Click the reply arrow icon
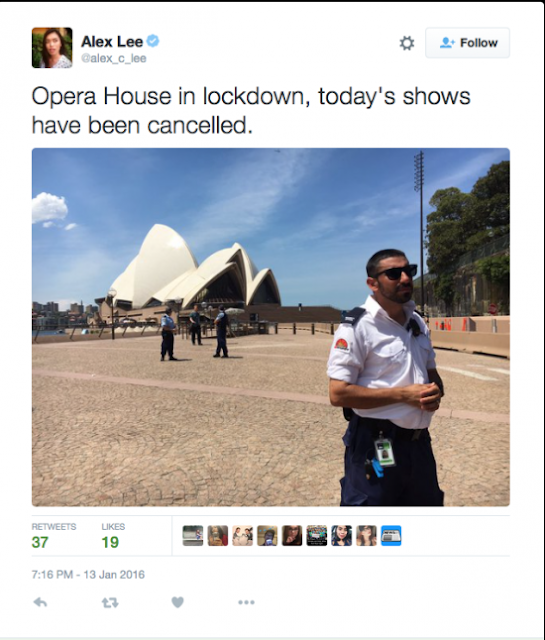Viewport: 545px width, 640px height. (x=40, y=602)
